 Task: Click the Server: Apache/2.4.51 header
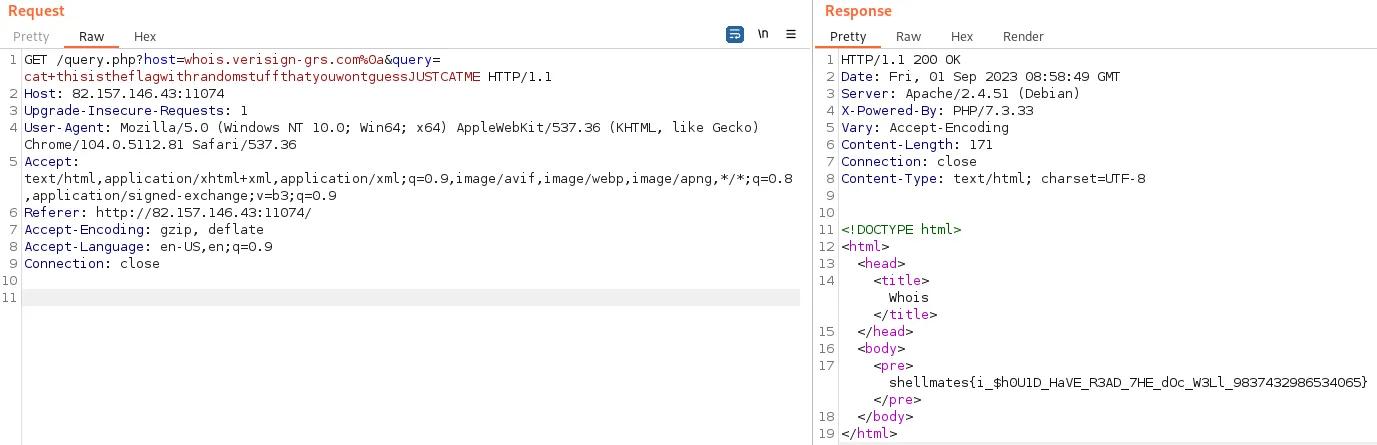tap(961, 95)
